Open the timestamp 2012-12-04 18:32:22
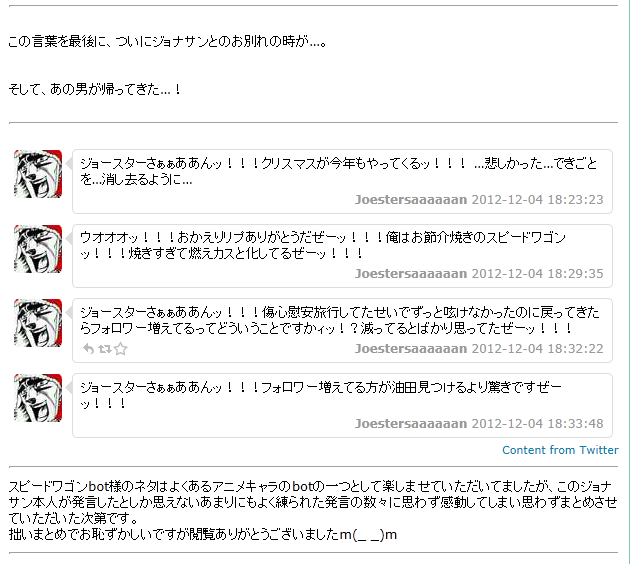This screenshot has height=564, width=630. pyautogui.click(x=538, y=349)
